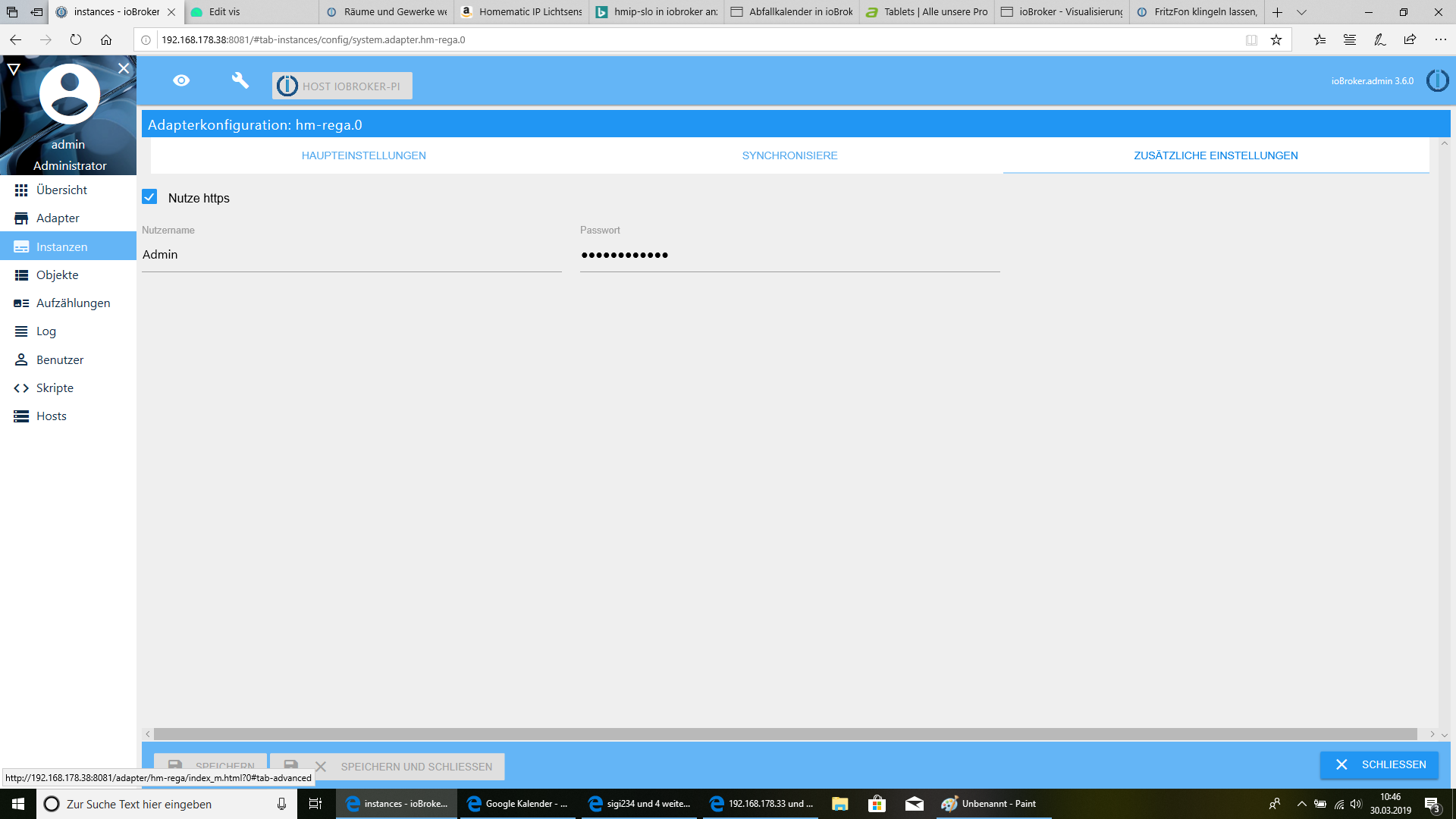The image size is (1456, 819).
Task: Open Skripte from the sidebar
Action: [55, 388]
